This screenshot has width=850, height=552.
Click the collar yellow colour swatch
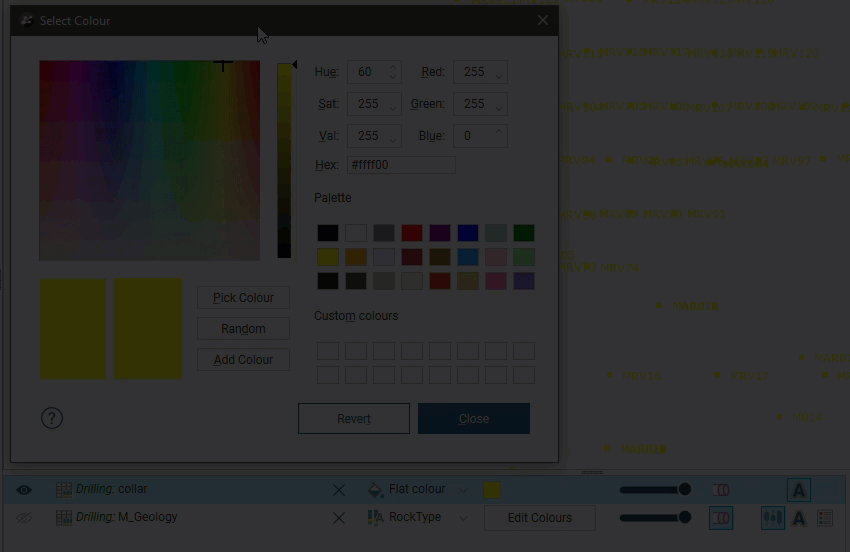pos(492,490)
